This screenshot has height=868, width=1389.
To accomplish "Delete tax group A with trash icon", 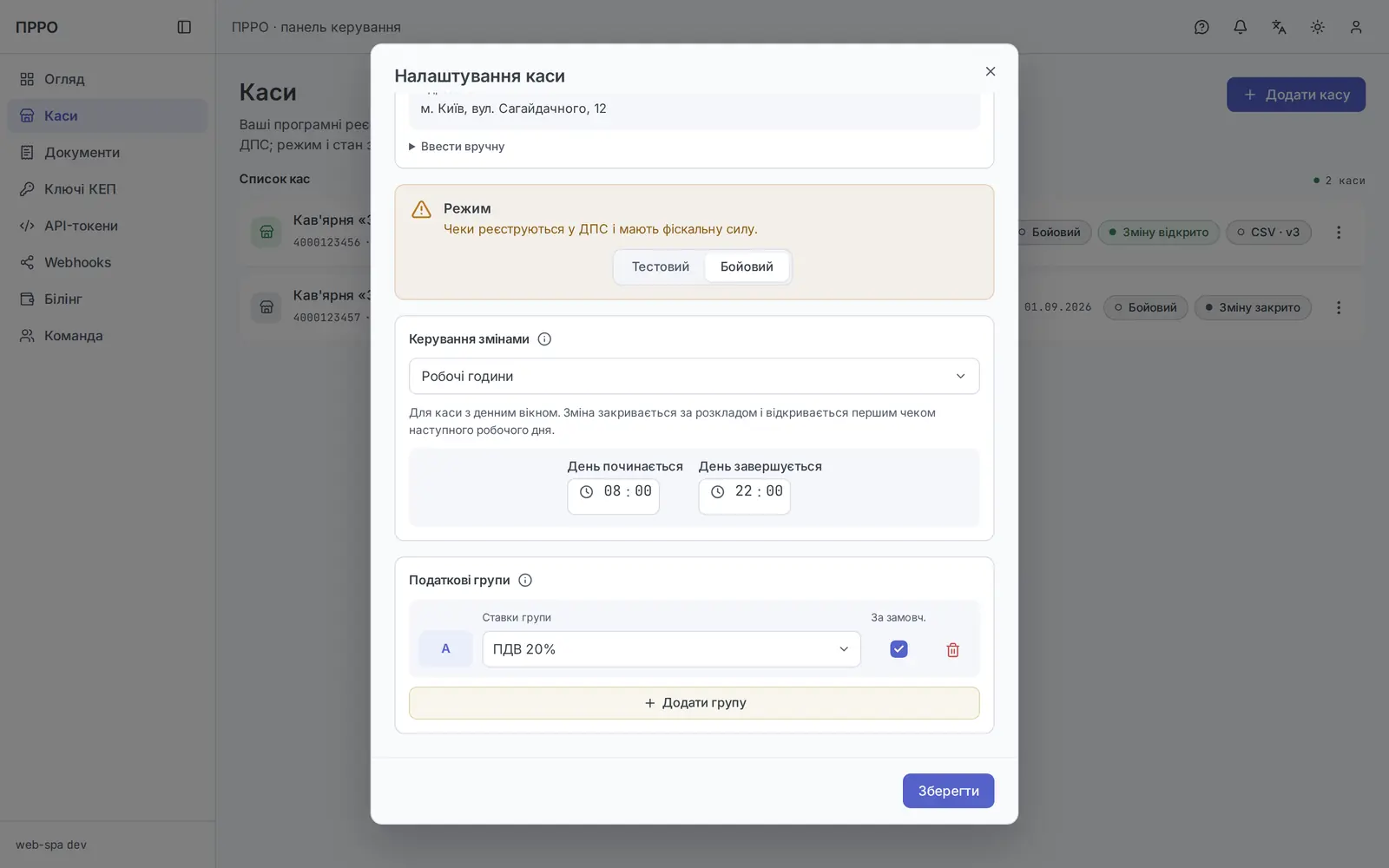I will point(952,649).
